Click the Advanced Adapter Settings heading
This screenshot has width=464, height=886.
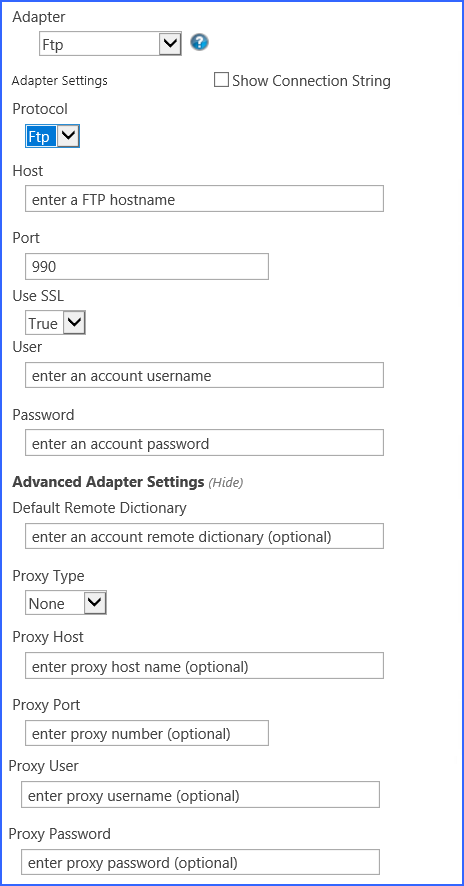(108, 482)
